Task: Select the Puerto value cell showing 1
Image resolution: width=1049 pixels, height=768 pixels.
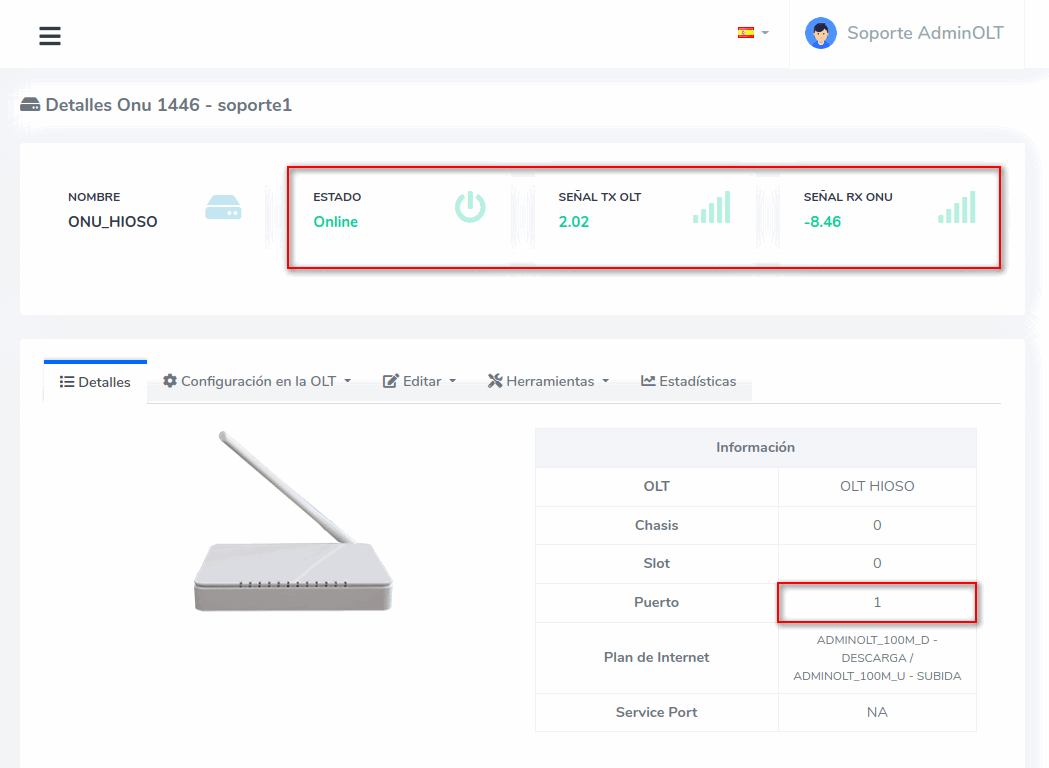Action: [877, 603]
